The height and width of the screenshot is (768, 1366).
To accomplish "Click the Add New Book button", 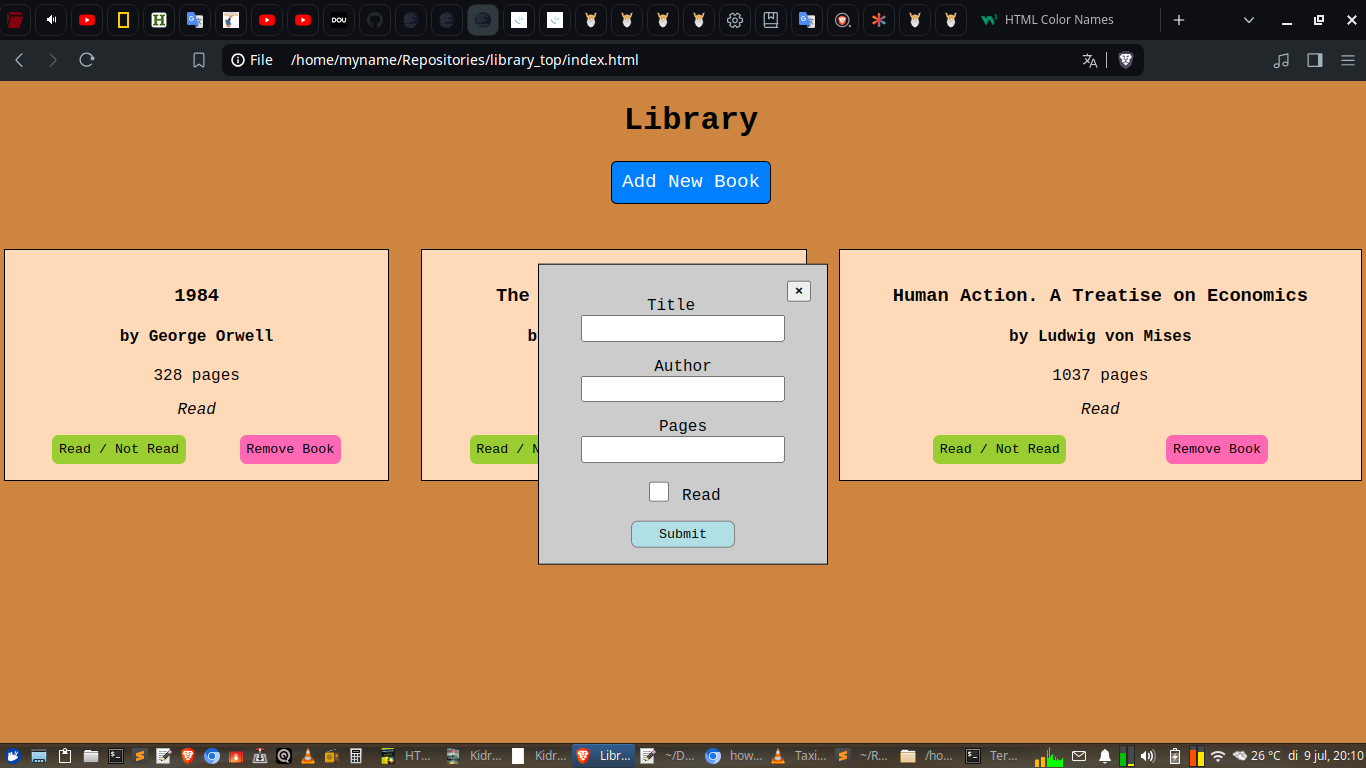I will 690,182.
